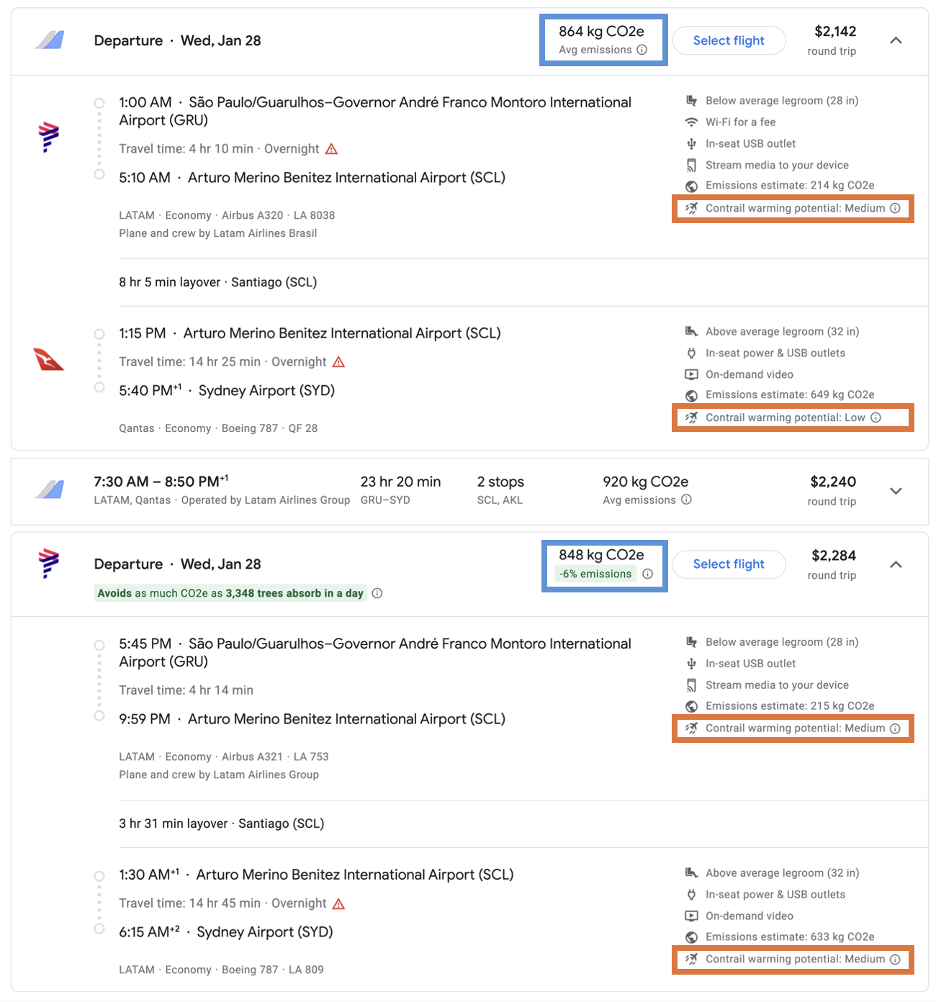Click the -6% emissions badge
This screenshot has width=936, height=1002.
pyautogui.click(x=596, y=574)
